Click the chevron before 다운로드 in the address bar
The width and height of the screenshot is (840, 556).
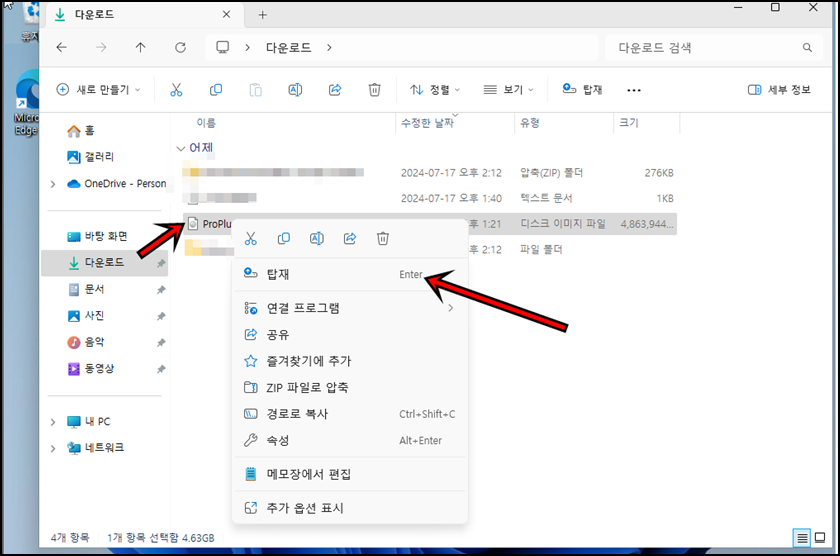coord(247,48)
